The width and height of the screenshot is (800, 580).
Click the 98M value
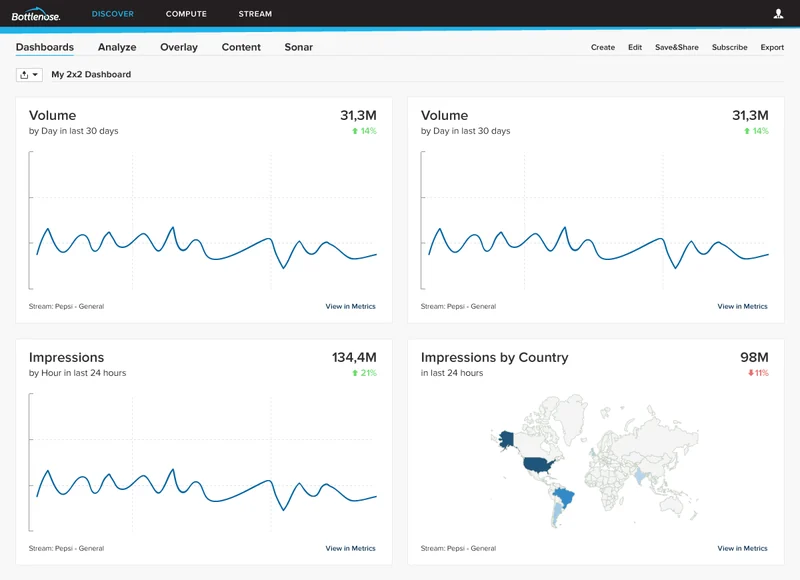[x=755, y=358]
